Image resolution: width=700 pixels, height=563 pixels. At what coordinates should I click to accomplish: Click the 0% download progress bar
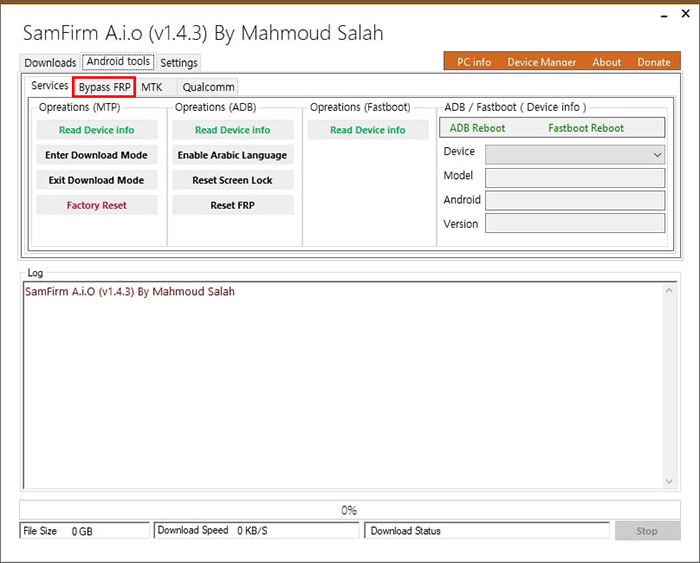pos(350,510)
